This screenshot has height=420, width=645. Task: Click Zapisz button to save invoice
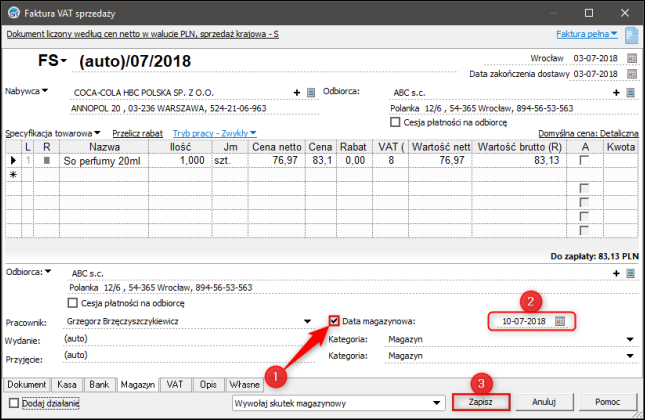click(480, 402)
